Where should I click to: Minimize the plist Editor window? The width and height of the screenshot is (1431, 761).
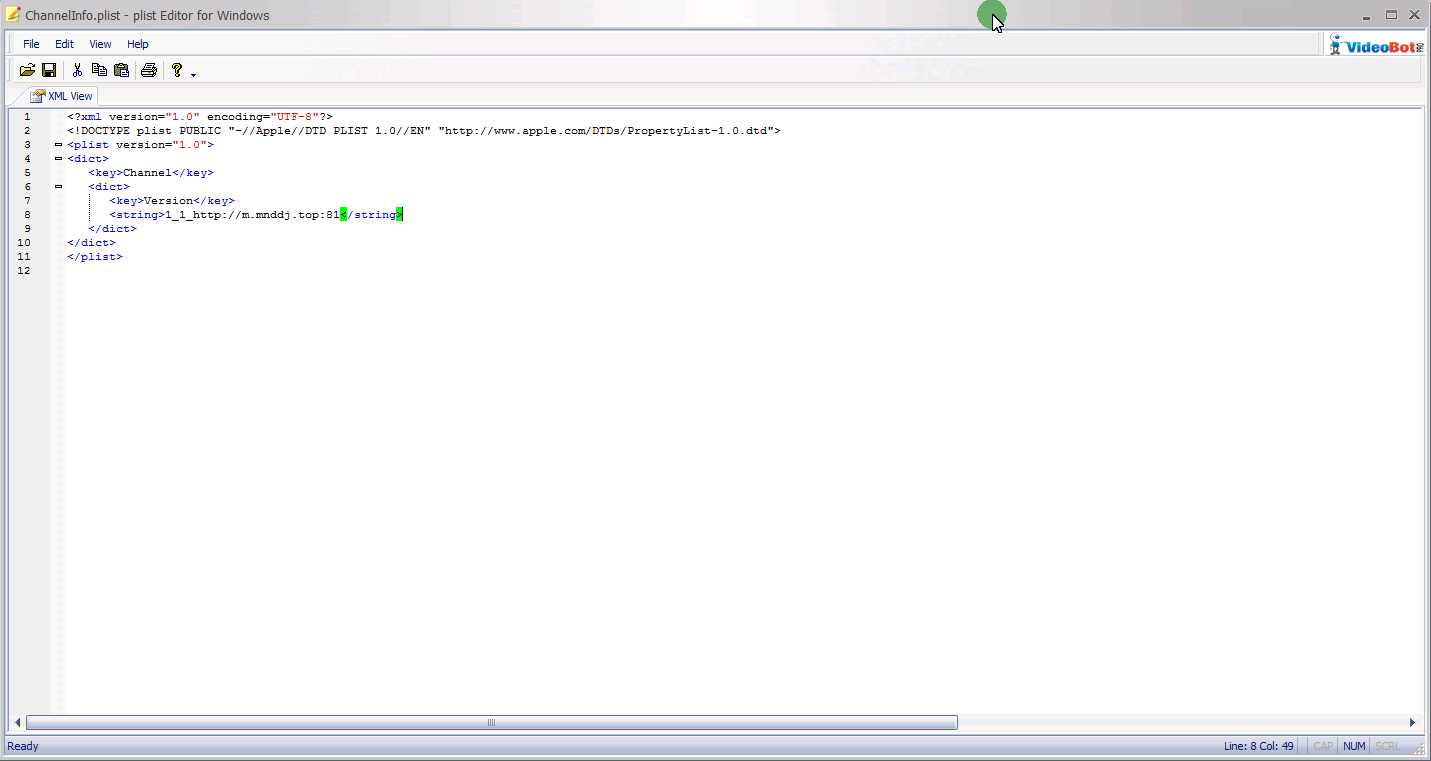click(1366, 15)
